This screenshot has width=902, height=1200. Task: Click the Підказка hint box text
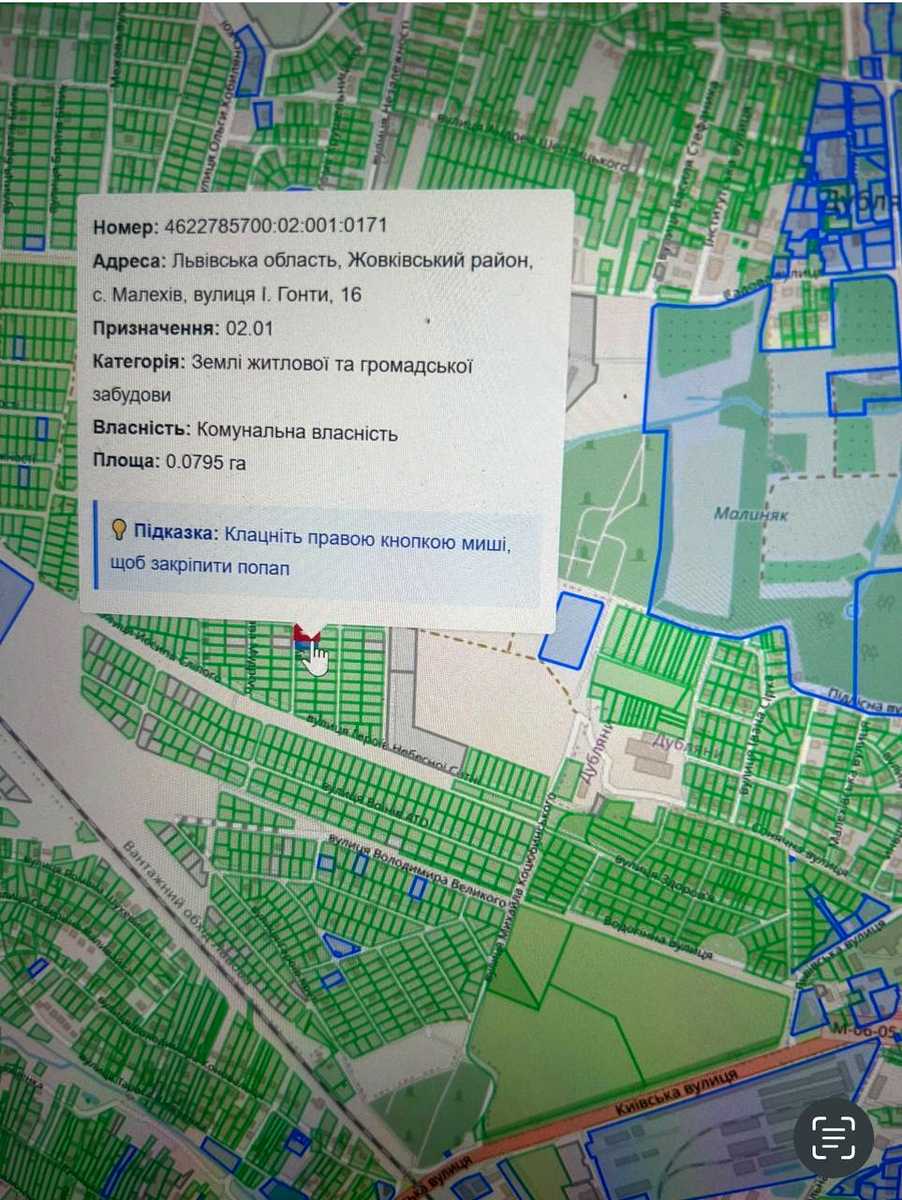312,549
